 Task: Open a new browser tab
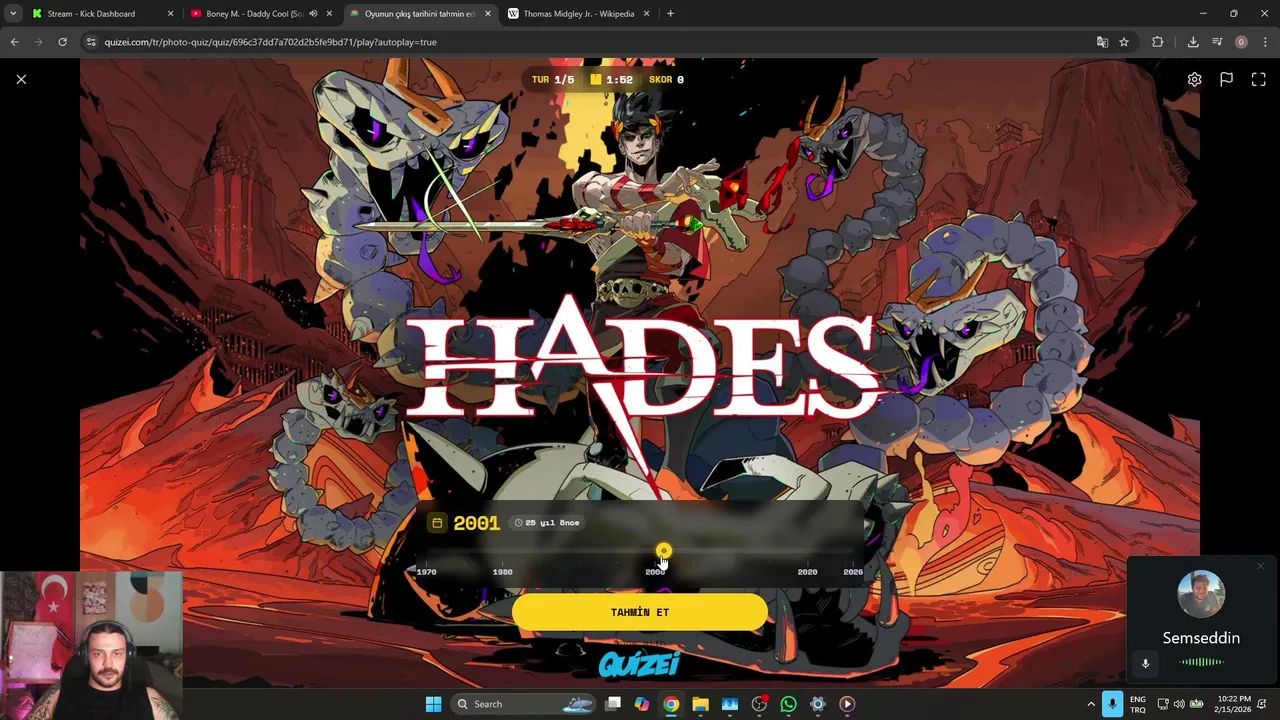tap(670, 14)
